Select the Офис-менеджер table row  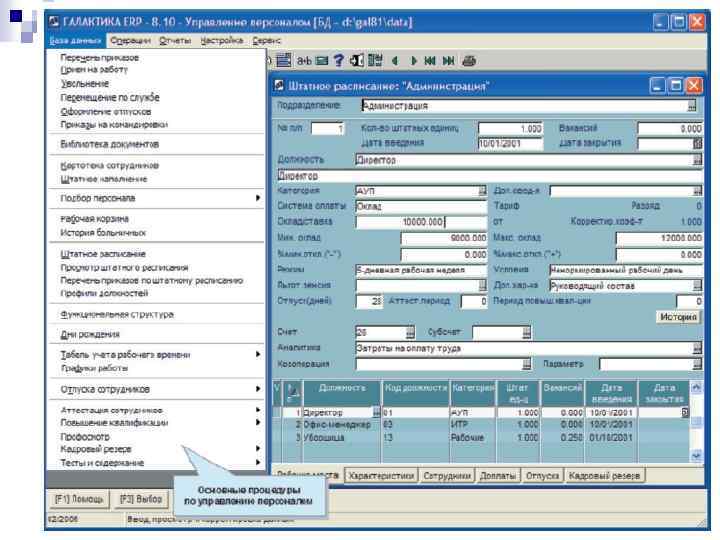tap(481, 424)
